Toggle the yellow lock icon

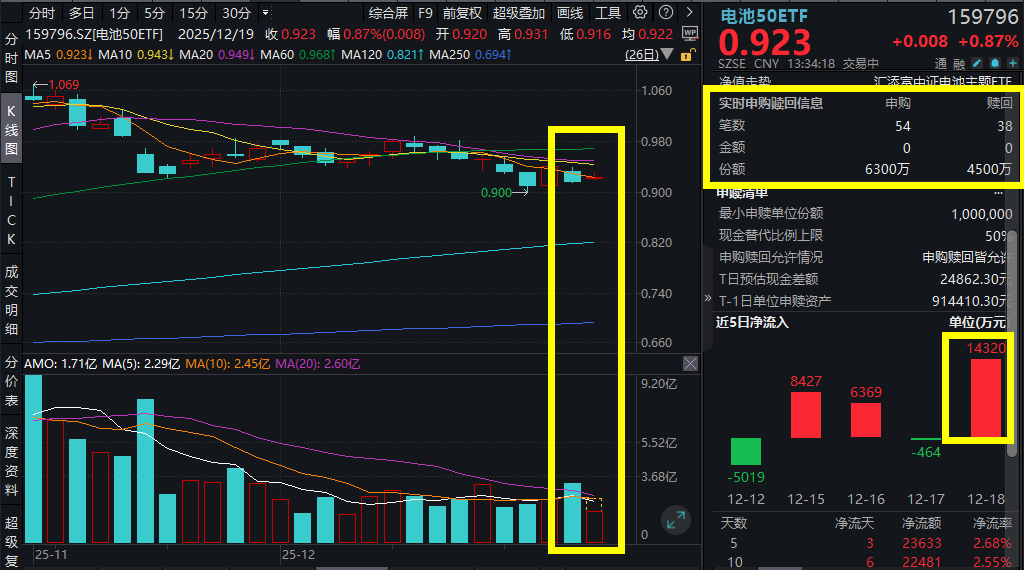[x=686, y=55]
